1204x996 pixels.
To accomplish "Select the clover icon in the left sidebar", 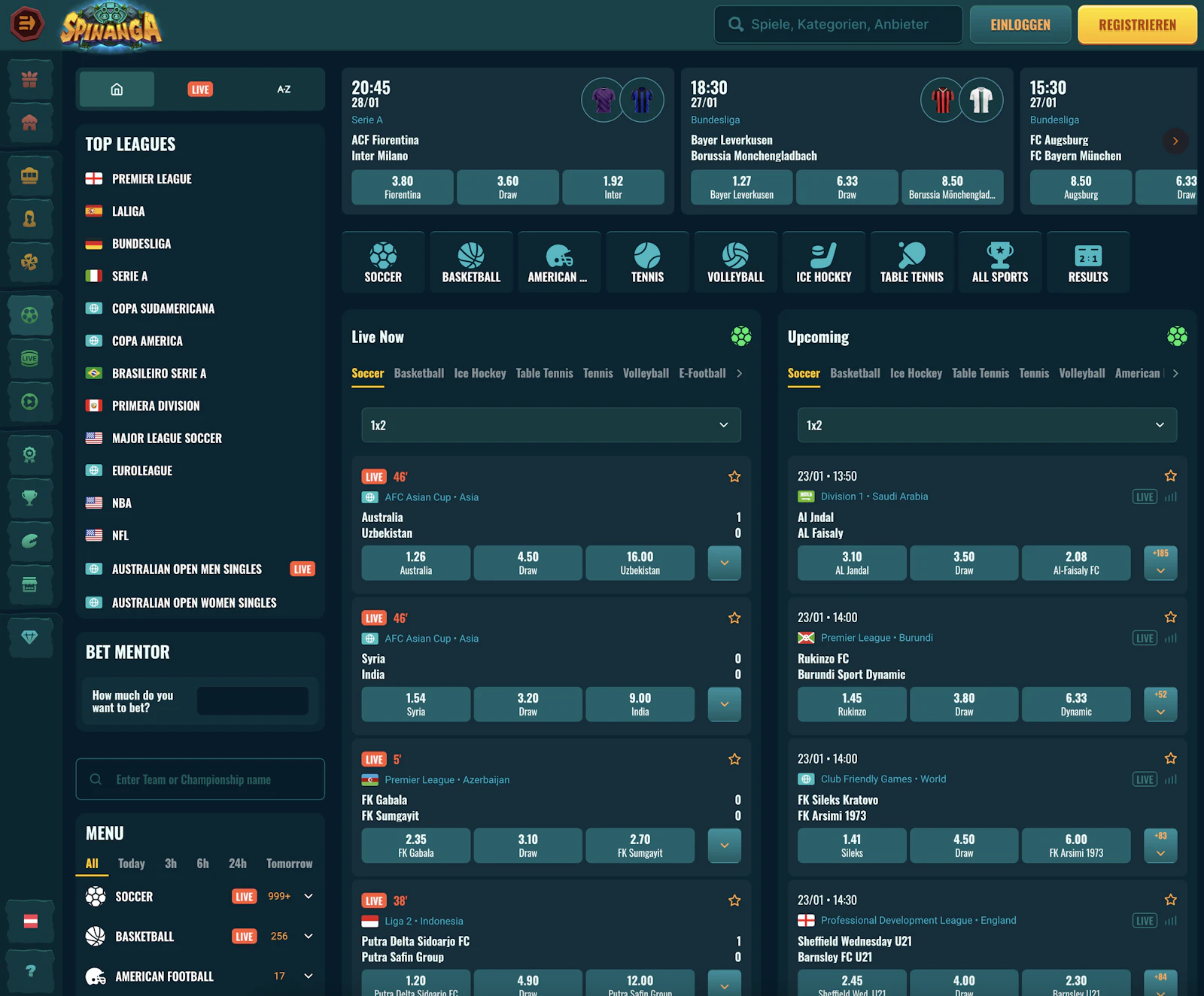I will (x=30, y=263).
